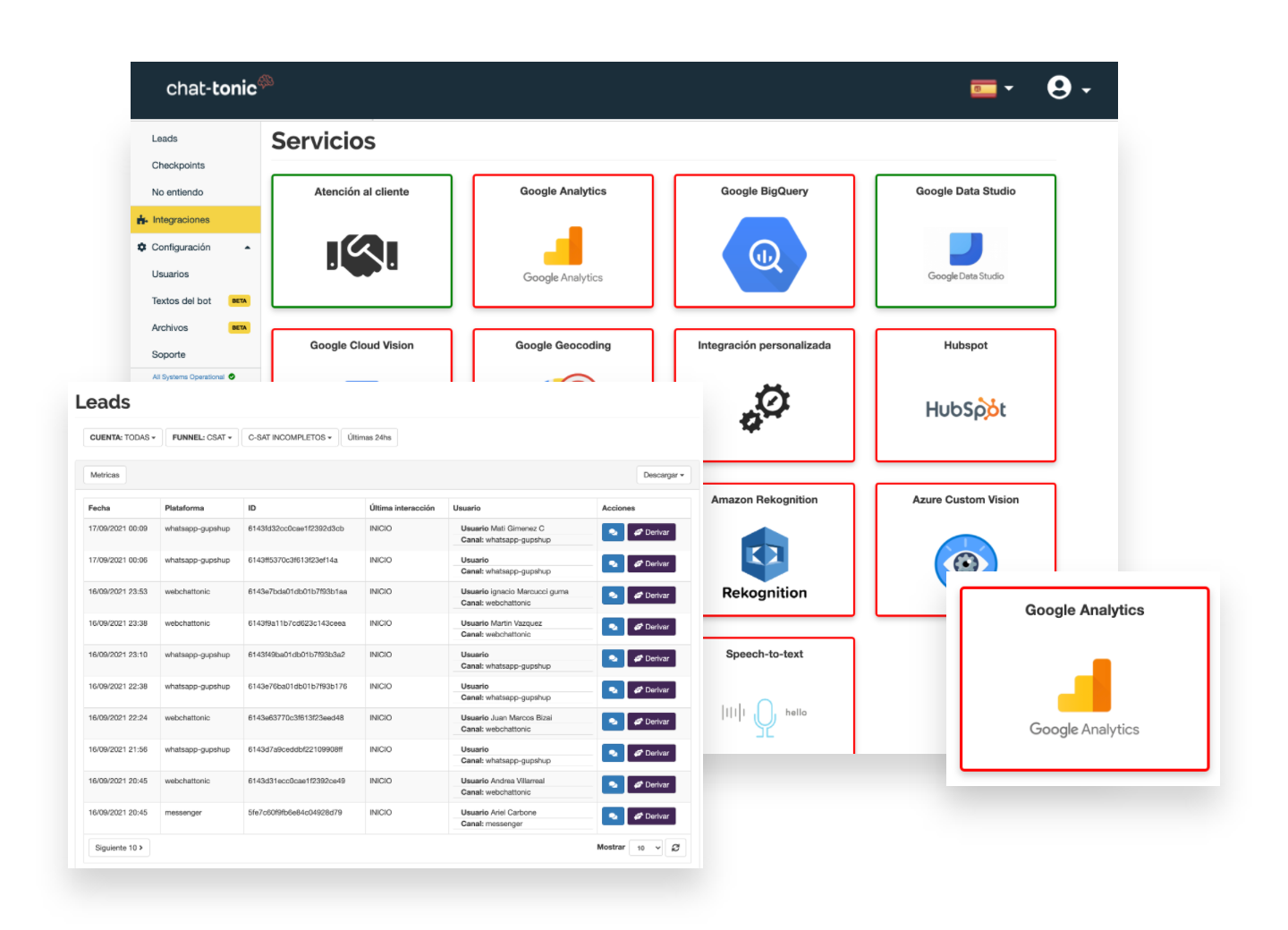The height and width of the screenshot is (930, 1288).
Task: Click Derivar for 16/09/2021 21:56 lead
Action: coord(651,753)
